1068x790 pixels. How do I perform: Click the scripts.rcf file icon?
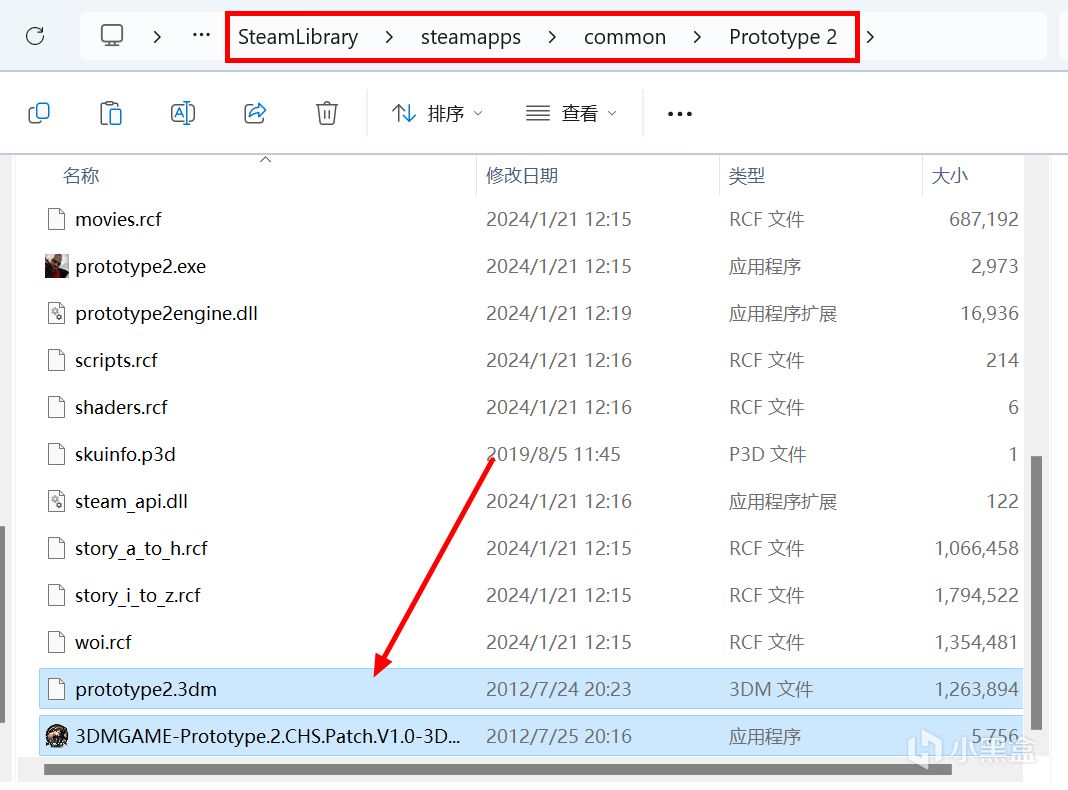coord(57,360)
